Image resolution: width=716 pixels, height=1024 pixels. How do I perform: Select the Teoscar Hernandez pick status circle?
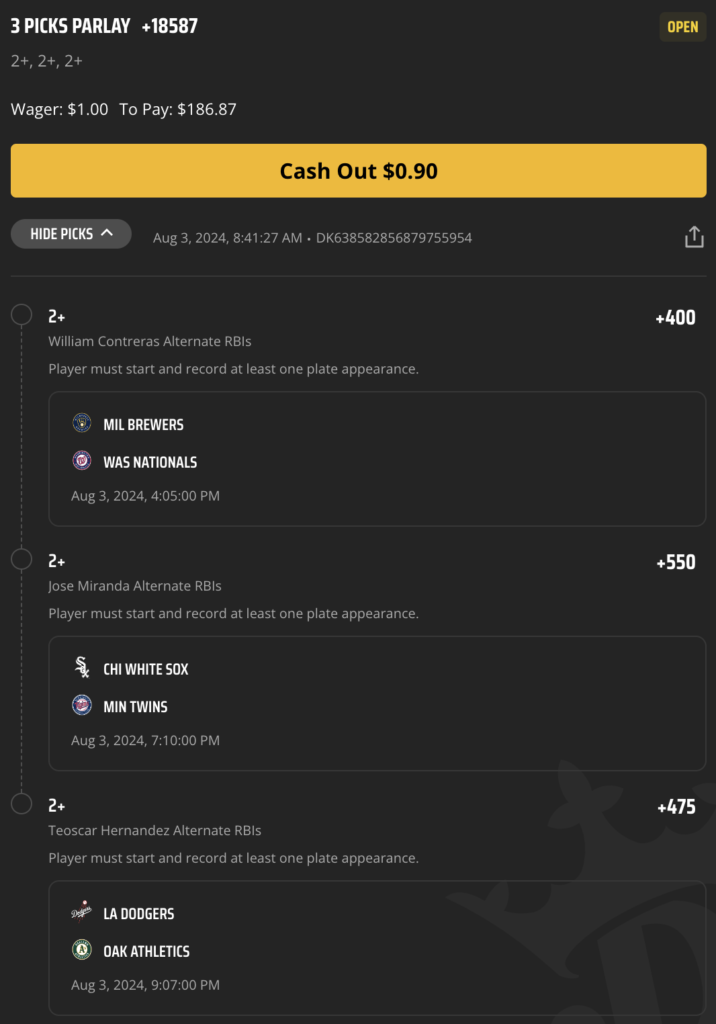tap(22, 804)
